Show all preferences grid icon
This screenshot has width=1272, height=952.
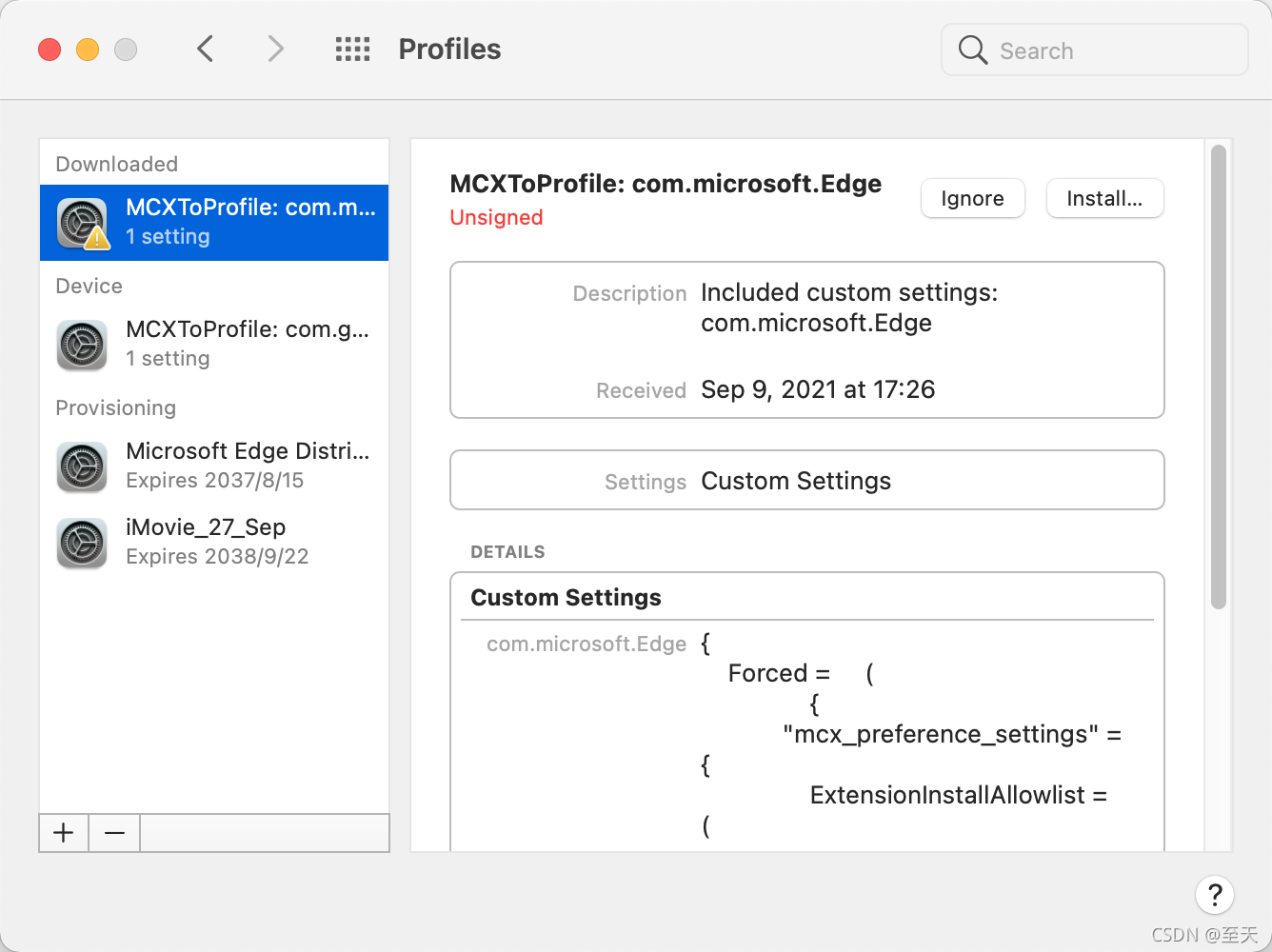[352, 50]
